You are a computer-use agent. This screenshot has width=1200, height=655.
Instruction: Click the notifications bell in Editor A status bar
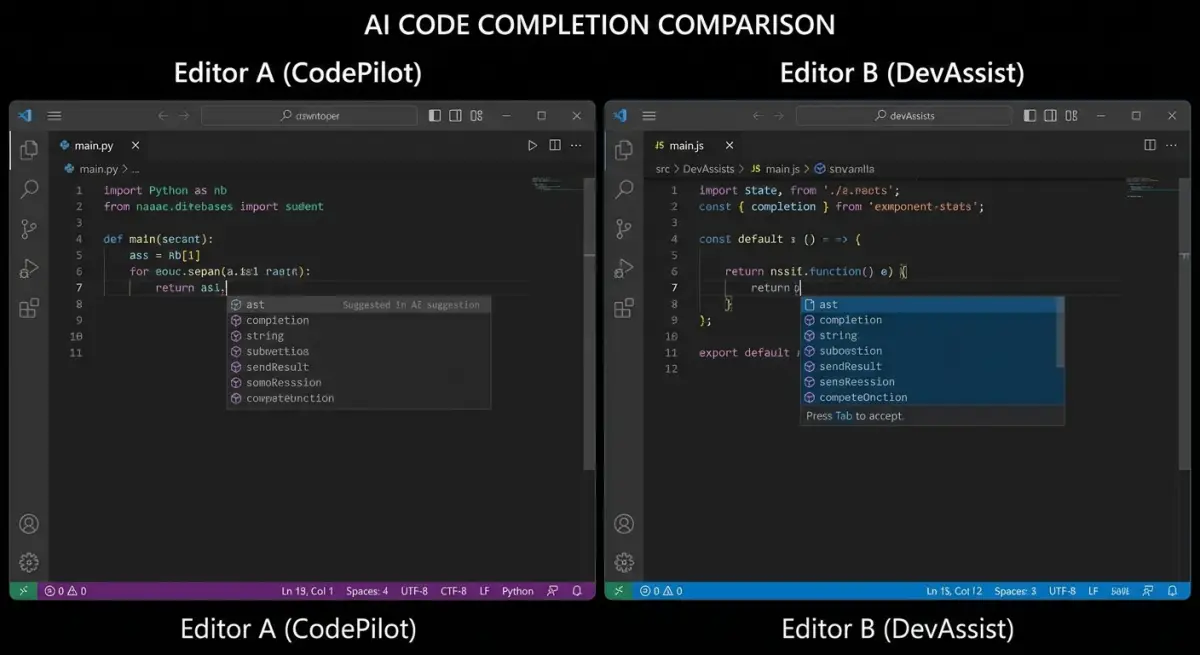577,591
